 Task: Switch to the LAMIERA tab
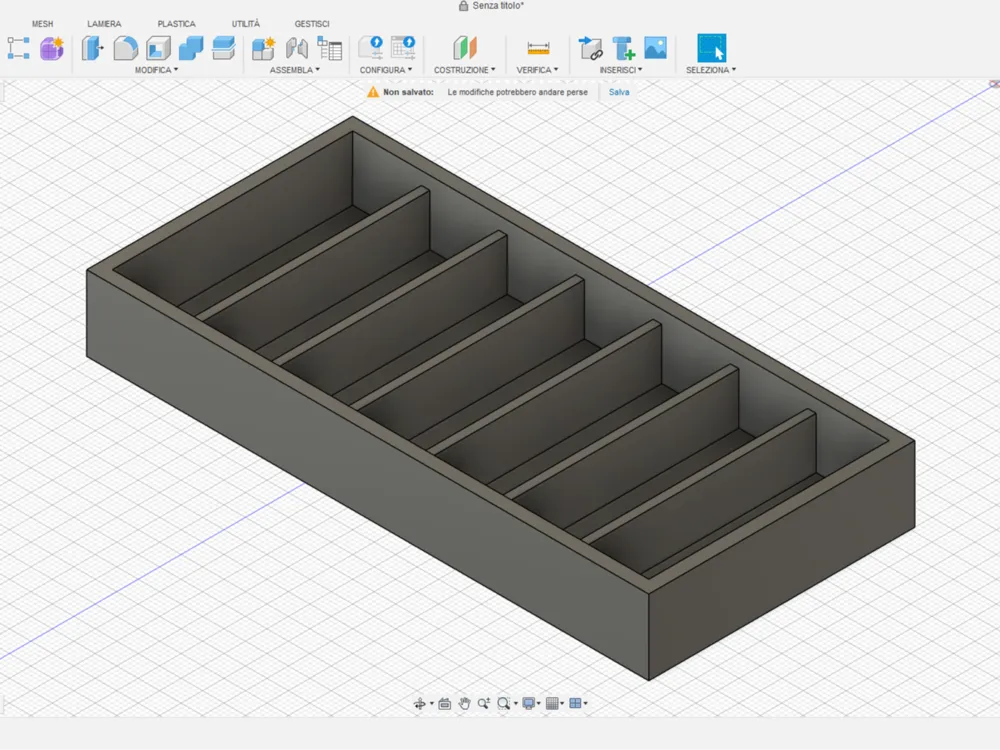pos(104,24)
